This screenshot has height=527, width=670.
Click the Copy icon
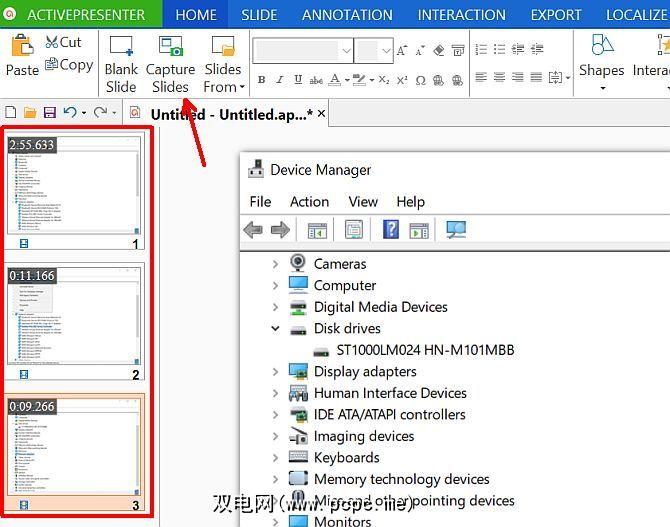(x=51, y=64)
